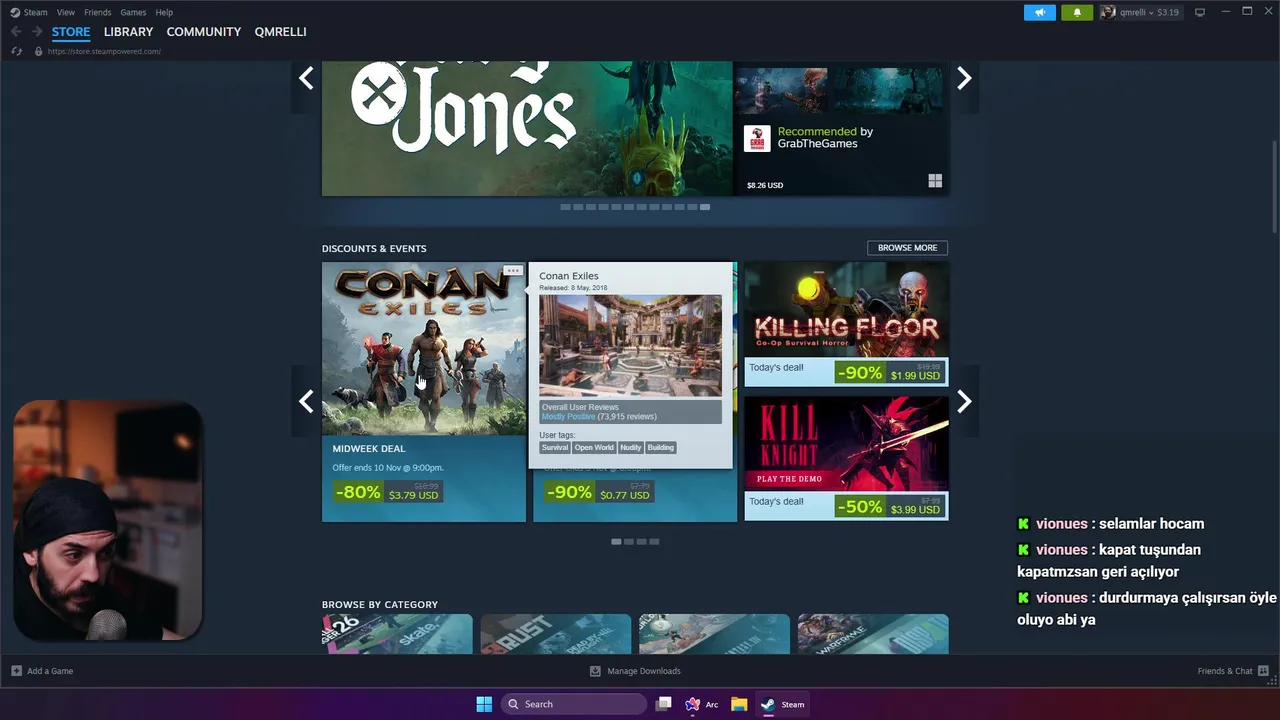Click the $0.77 USD discounted price

(x=624, y=495)
